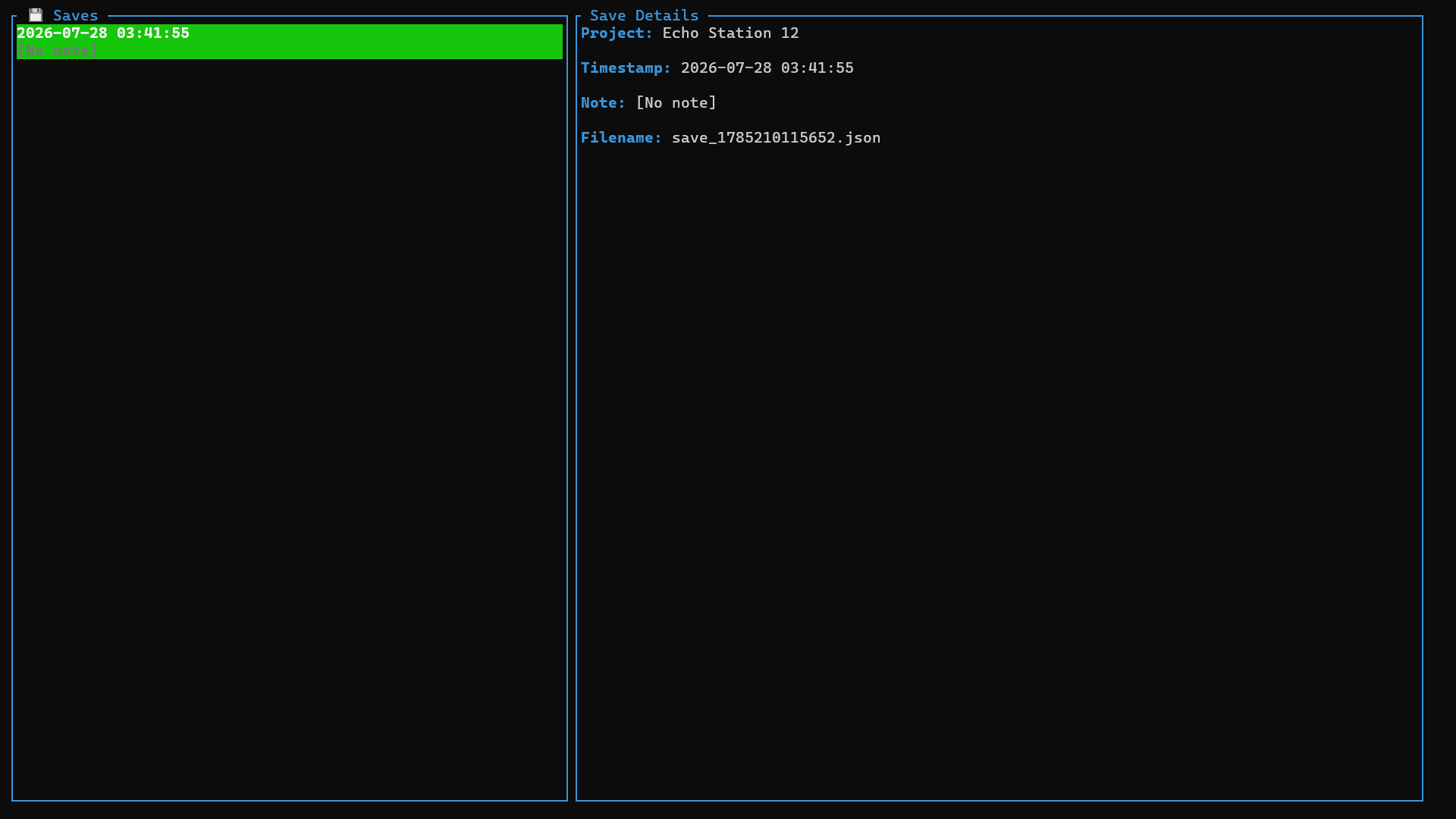Click the Note value [No note] in details
This screenshot has height=819, width=1456.
(676, 103)
